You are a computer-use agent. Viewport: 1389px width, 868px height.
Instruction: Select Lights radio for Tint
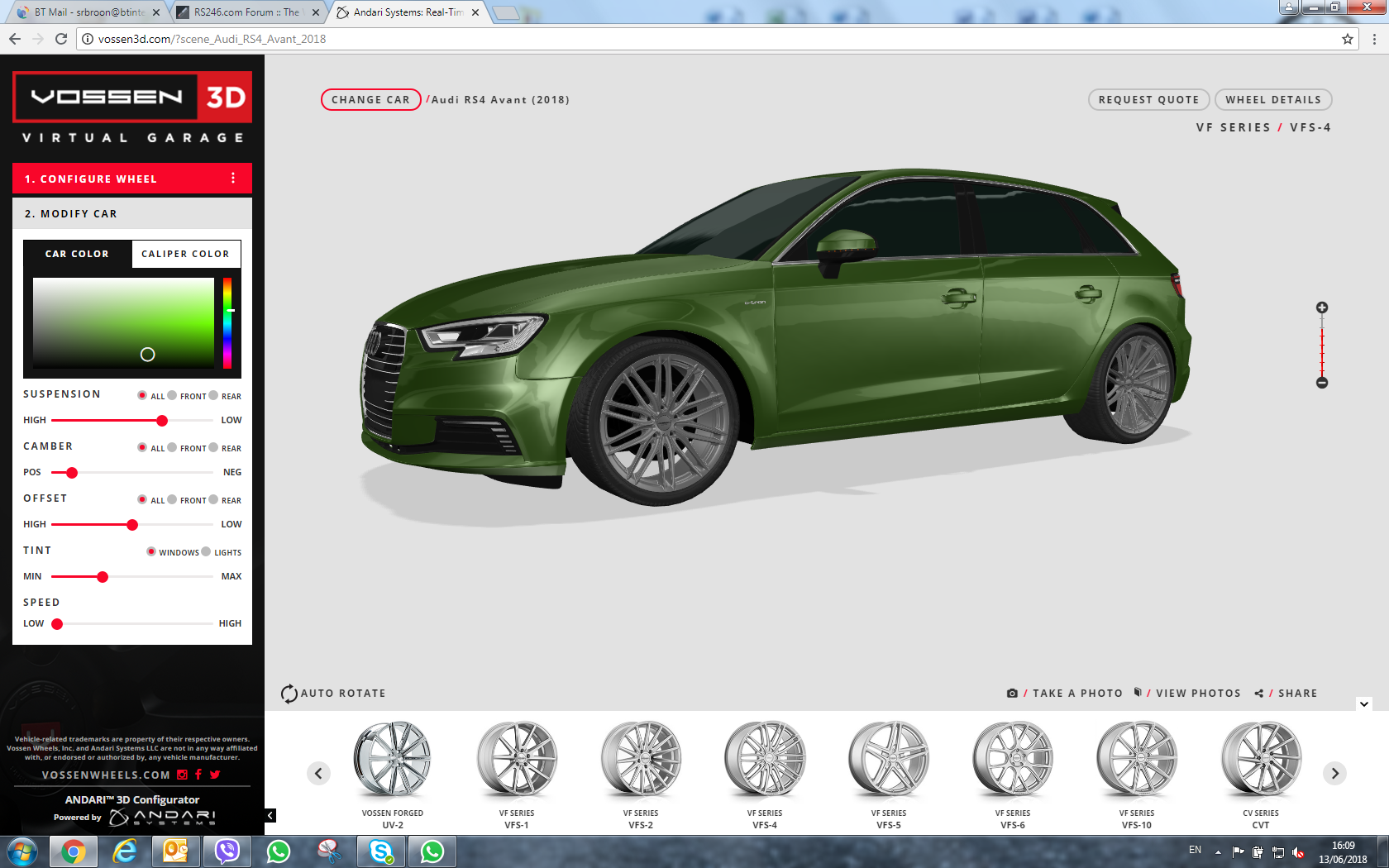pyautogui.click(x=207, y=552)
